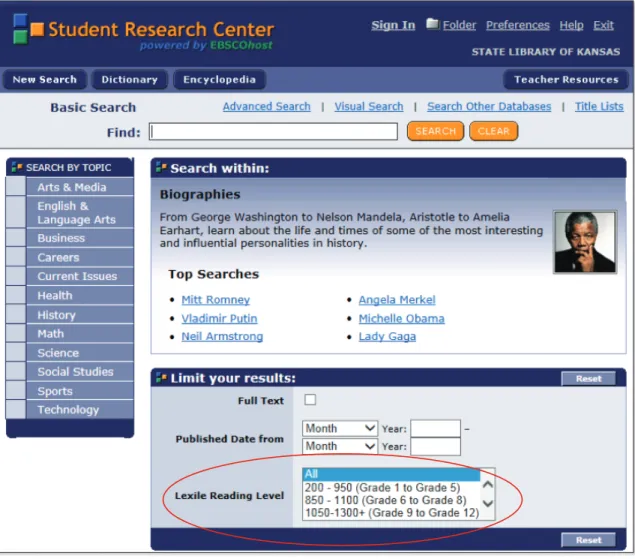Go to Visual Search
Image resolution: width=635 pixels, height=559 pixels.
369,106
